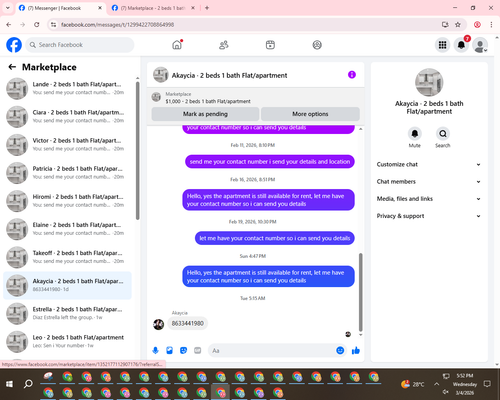This screenshot has width=500, height=400.
Task: Open the Marketplace storefront icon in top navigation
Action: pyautogui.click(x=270, y=45)
